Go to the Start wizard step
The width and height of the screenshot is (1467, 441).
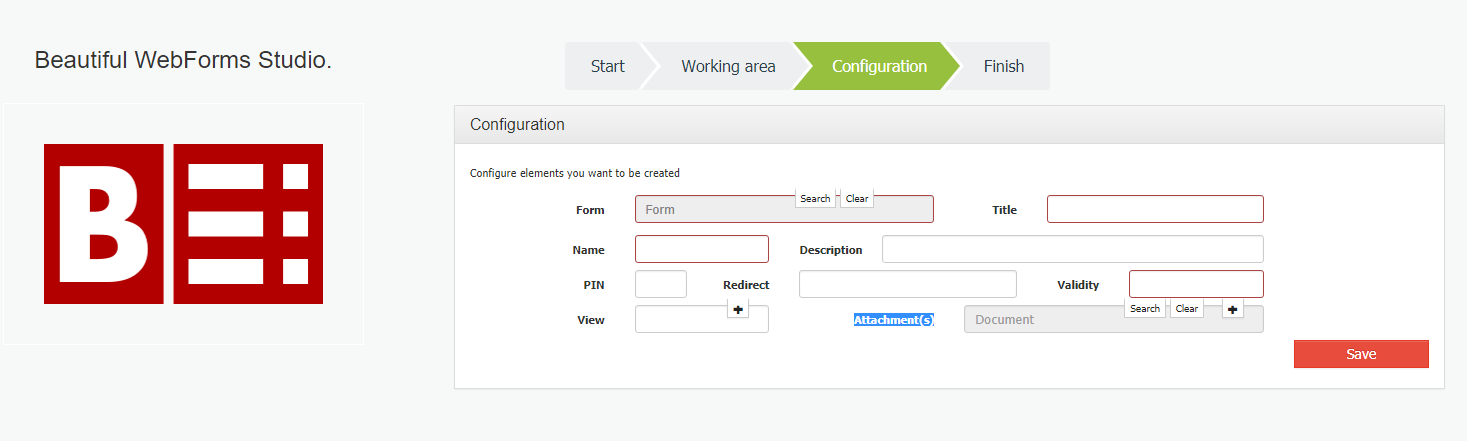[x=607, y=67]
